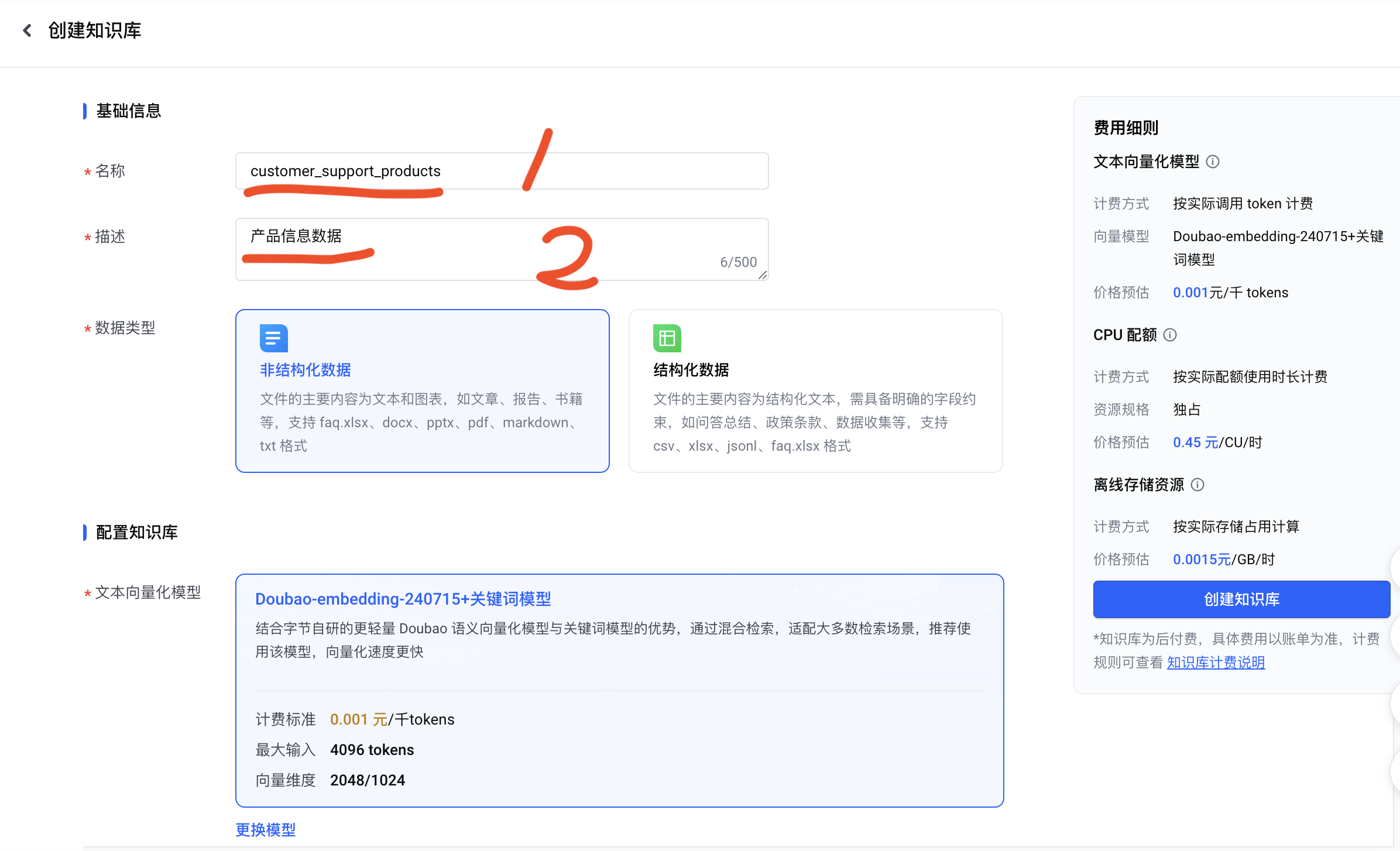Click the 0.0015元 storage price text

[1202, 560]
